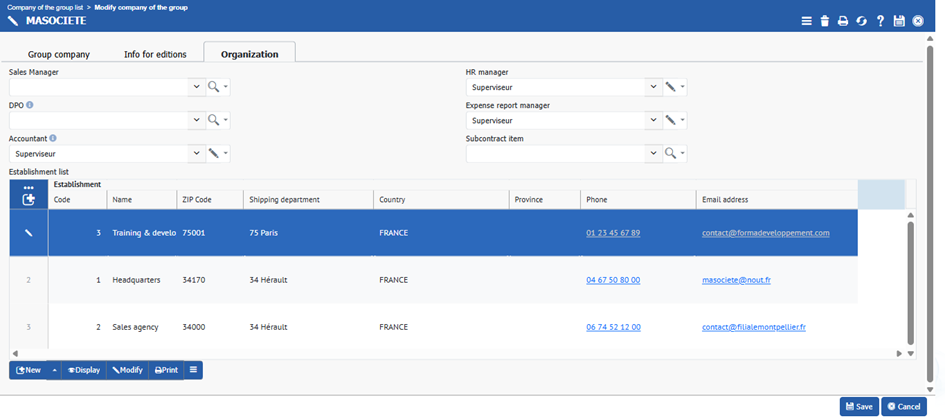Click the Save button at the bottom
Viewport: 945px width, 417px height.
[x=858, y=406]
